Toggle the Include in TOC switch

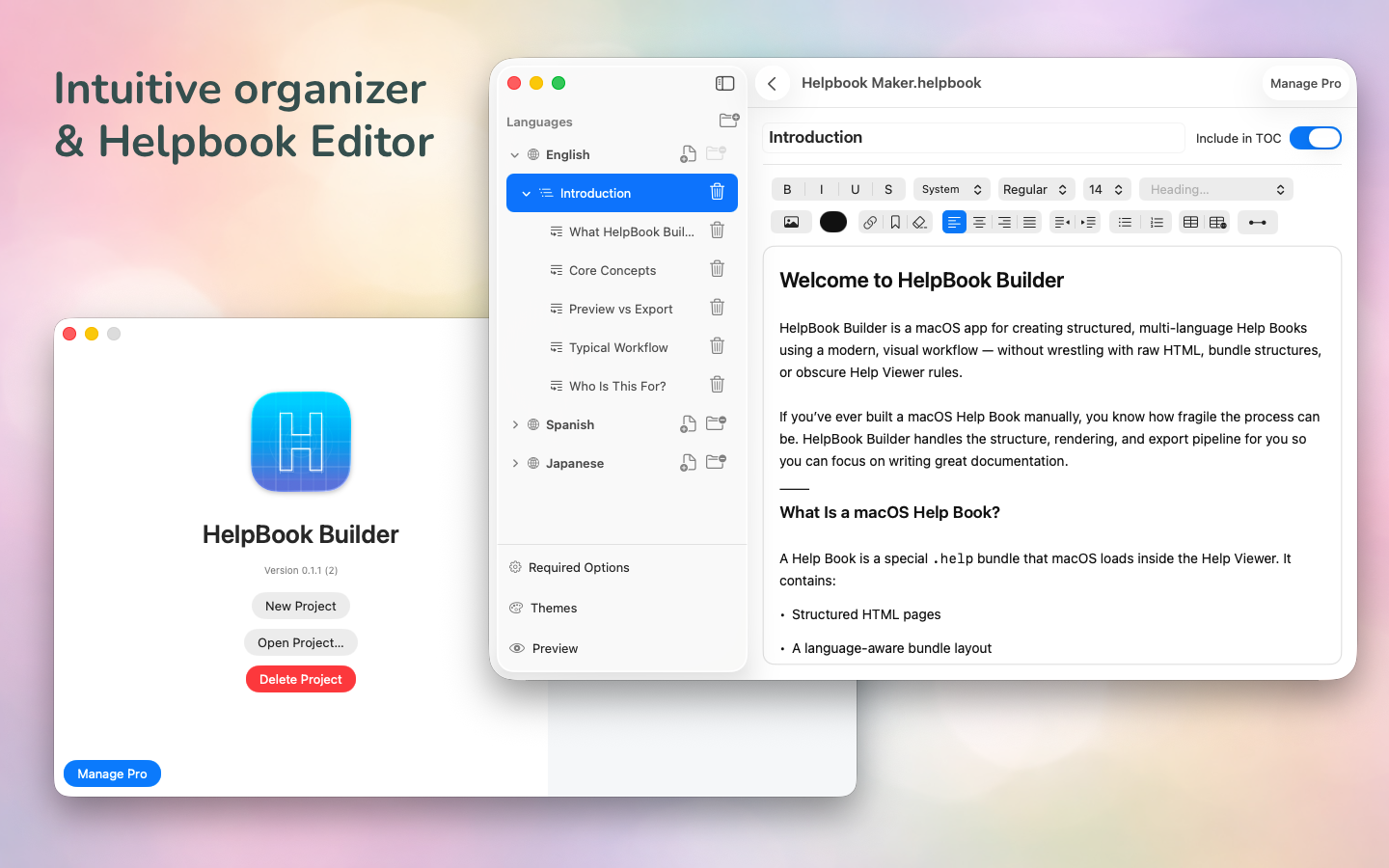pos(1315,138)
